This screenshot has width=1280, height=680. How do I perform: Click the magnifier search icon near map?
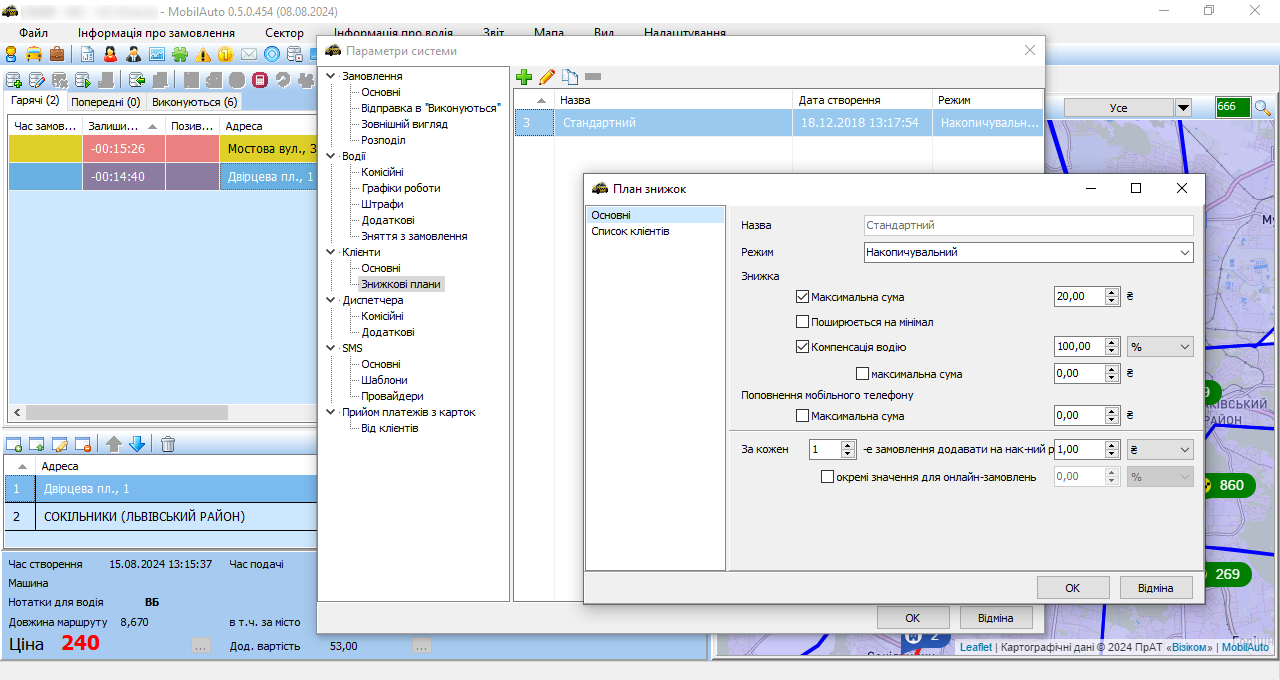1263,107
